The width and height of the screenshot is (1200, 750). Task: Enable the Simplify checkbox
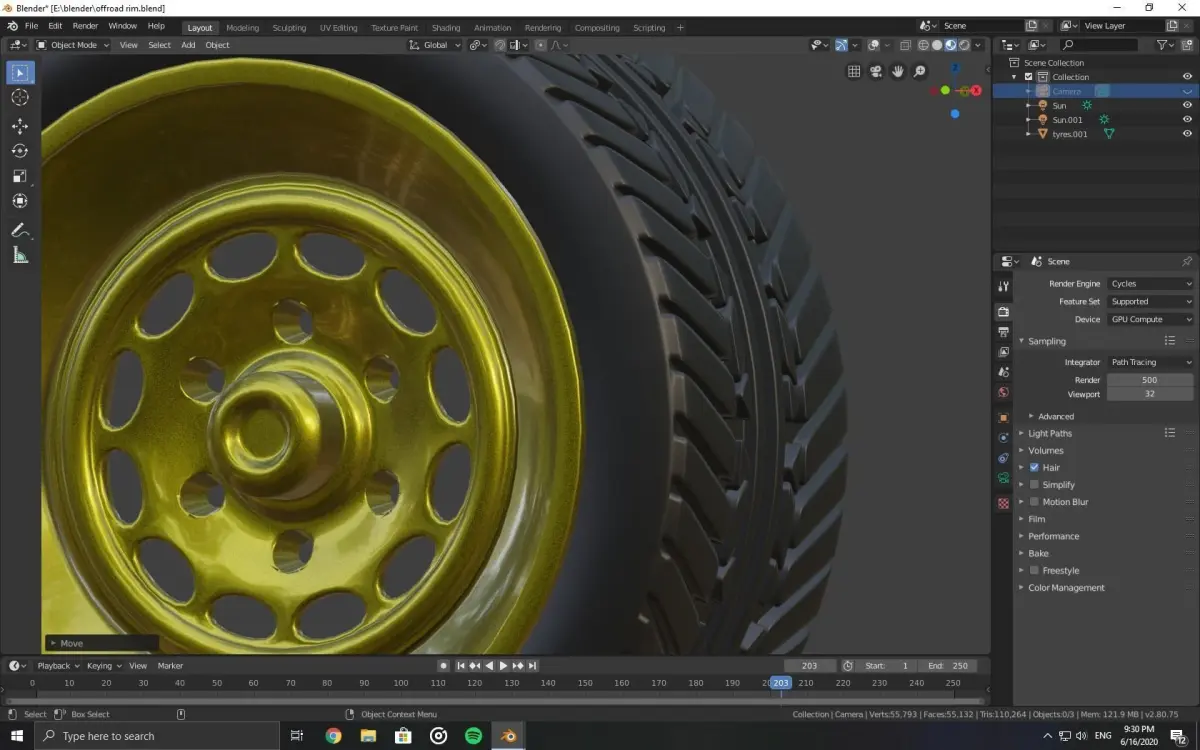click(1034, 484)
